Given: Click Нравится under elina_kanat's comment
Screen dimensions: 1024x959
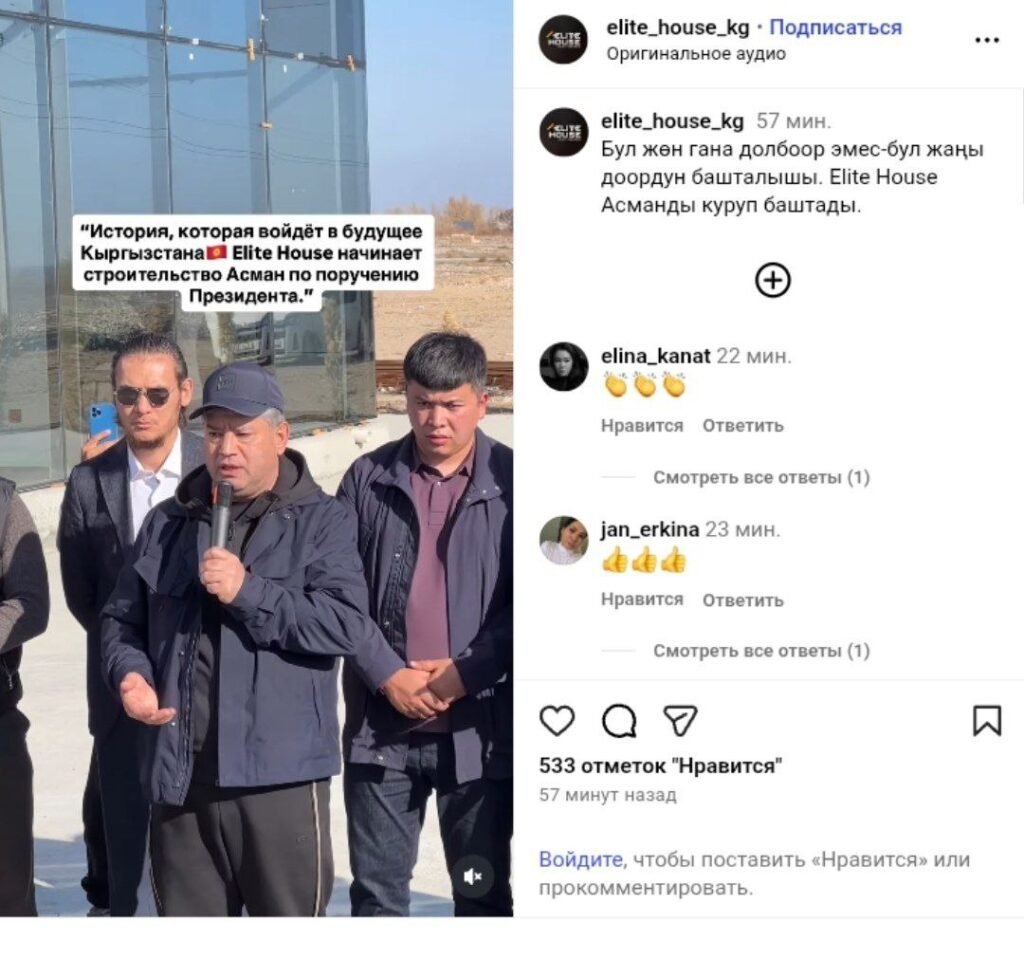Looking at the screenshot, I should pos(642,426).
